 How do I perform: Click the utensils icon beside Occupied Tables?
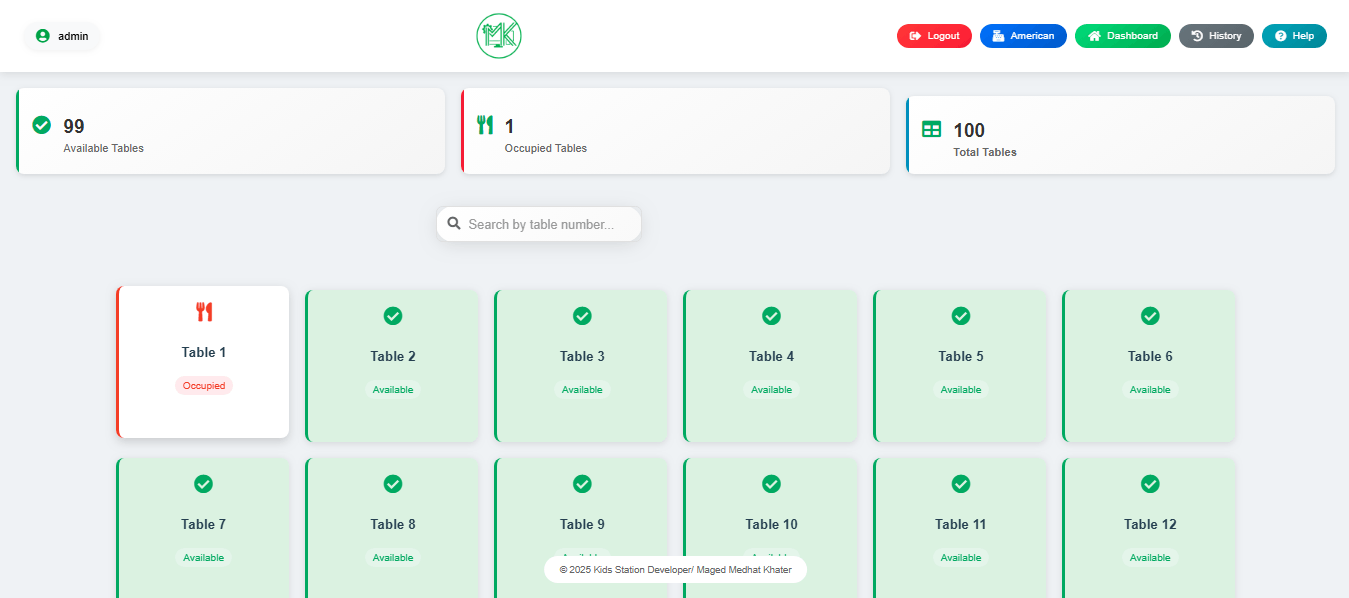(x=485, y=125)
